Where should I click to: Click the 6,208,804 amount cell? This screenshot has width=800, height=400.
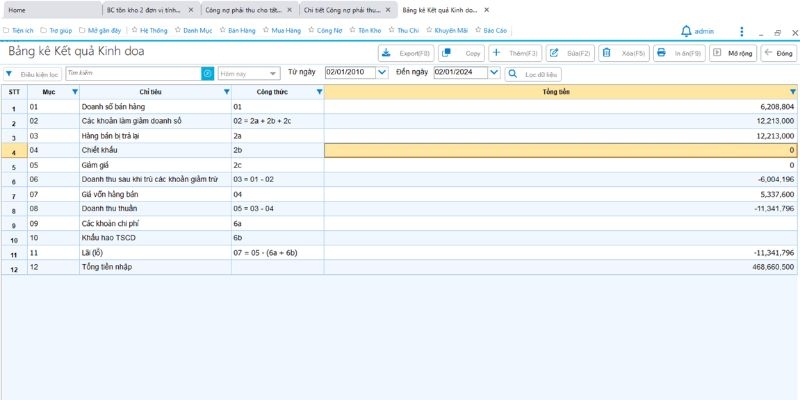point(561,107)
